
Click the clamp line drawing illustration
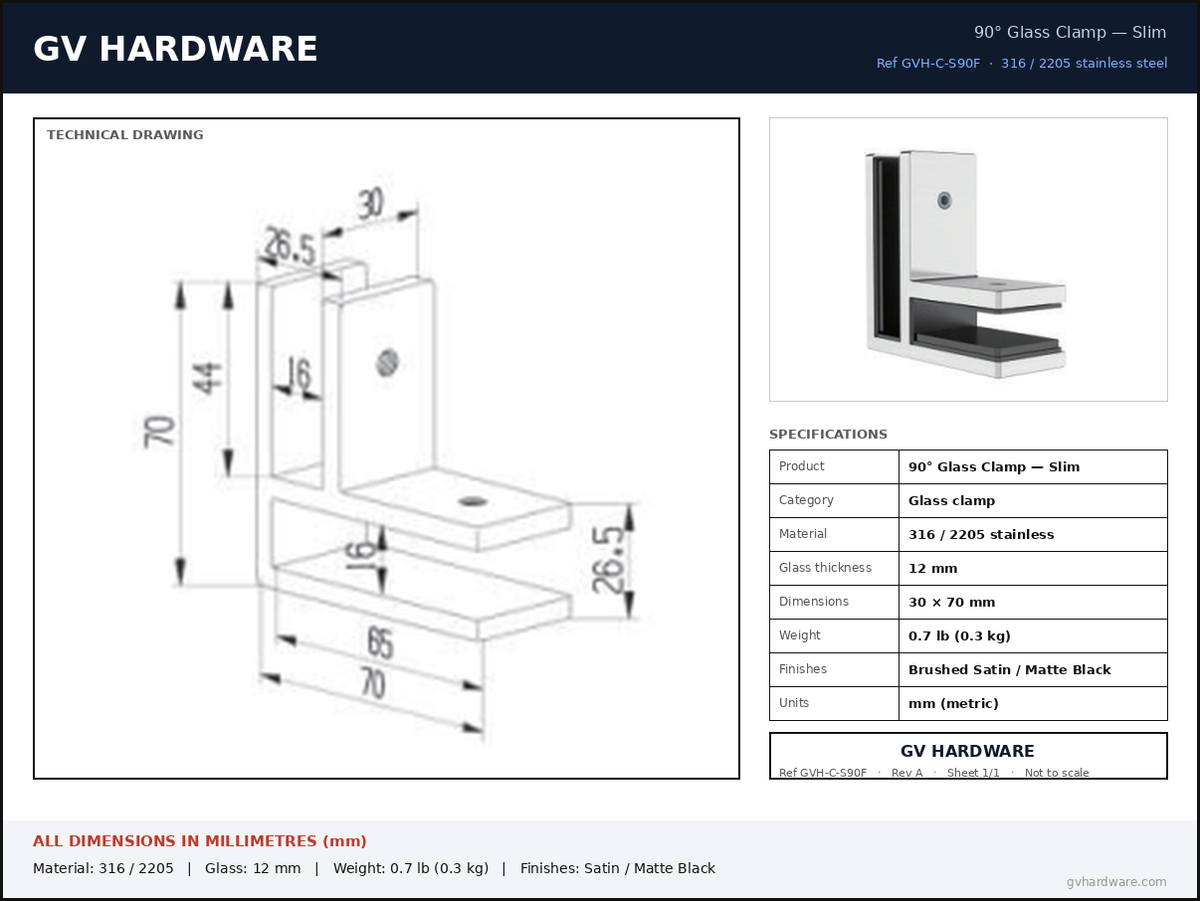386,460
